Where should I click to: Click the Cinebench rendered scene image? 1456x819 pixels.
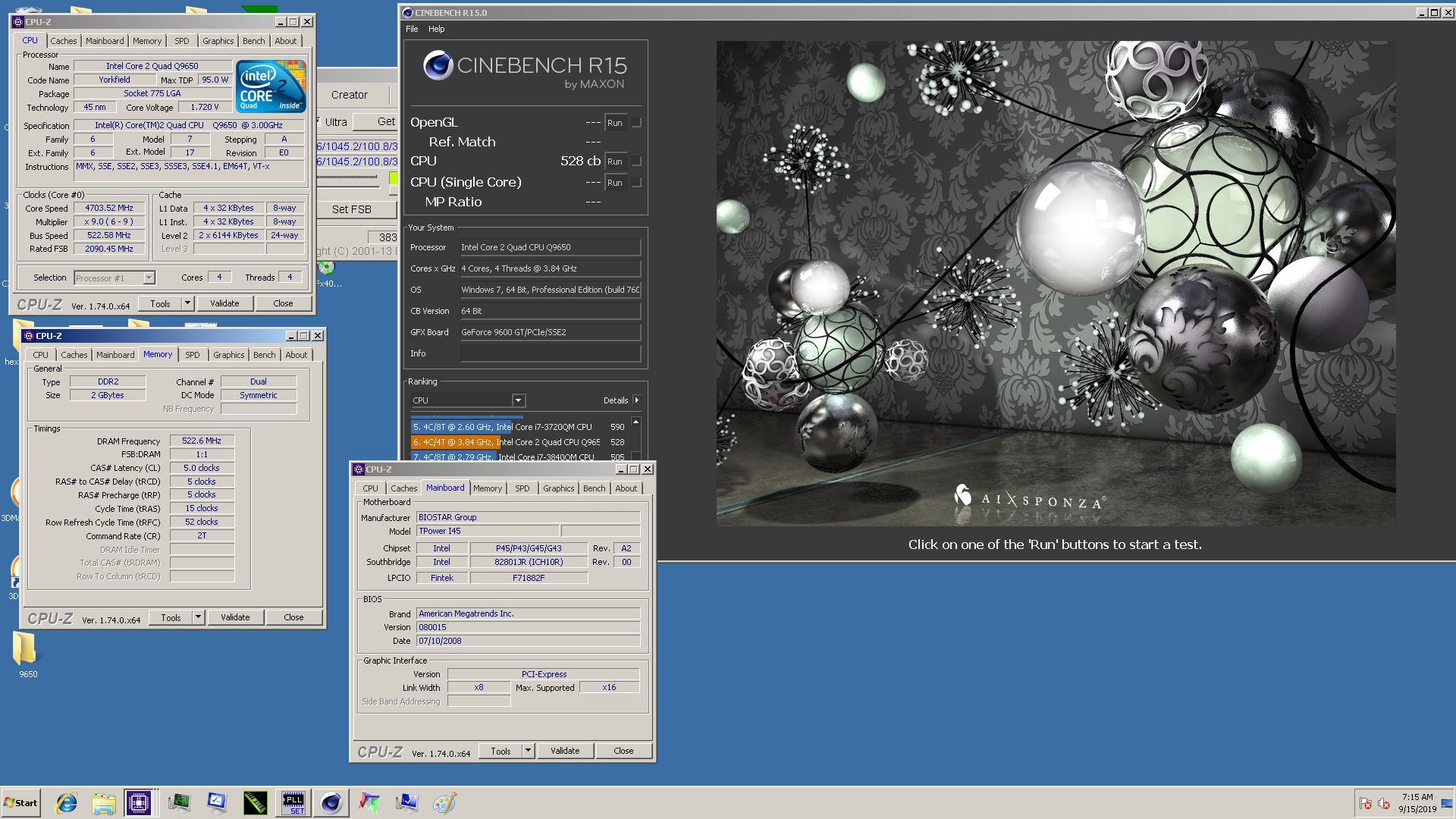(x=1056, y=283)
